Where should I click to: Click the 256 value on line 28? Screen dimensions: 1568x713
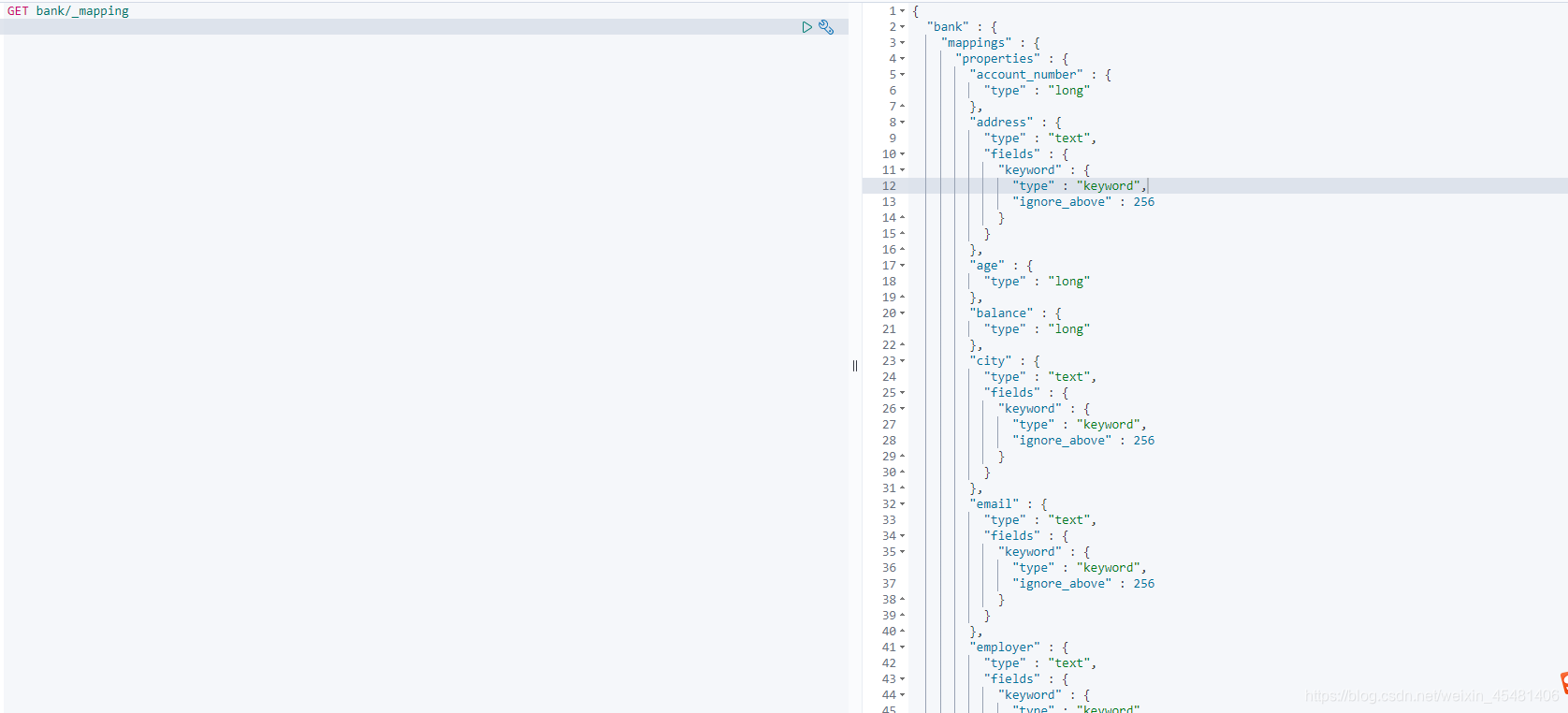click(1144, 441)
